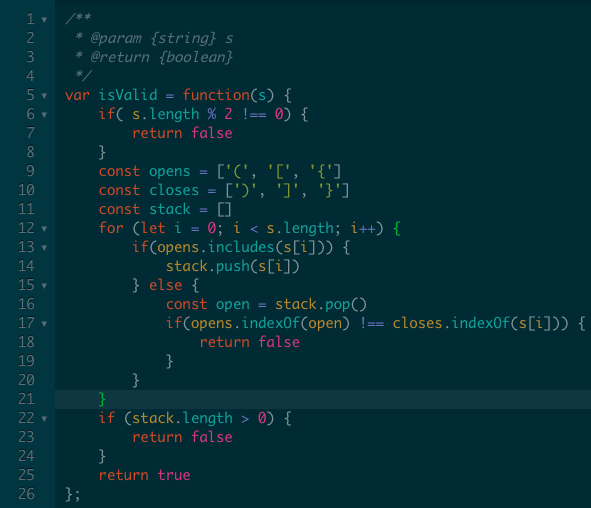Click 'stack.length' on line 22
Image resolution: width=591 pixels, height=508 pixels.
click(x=182, y=418)
